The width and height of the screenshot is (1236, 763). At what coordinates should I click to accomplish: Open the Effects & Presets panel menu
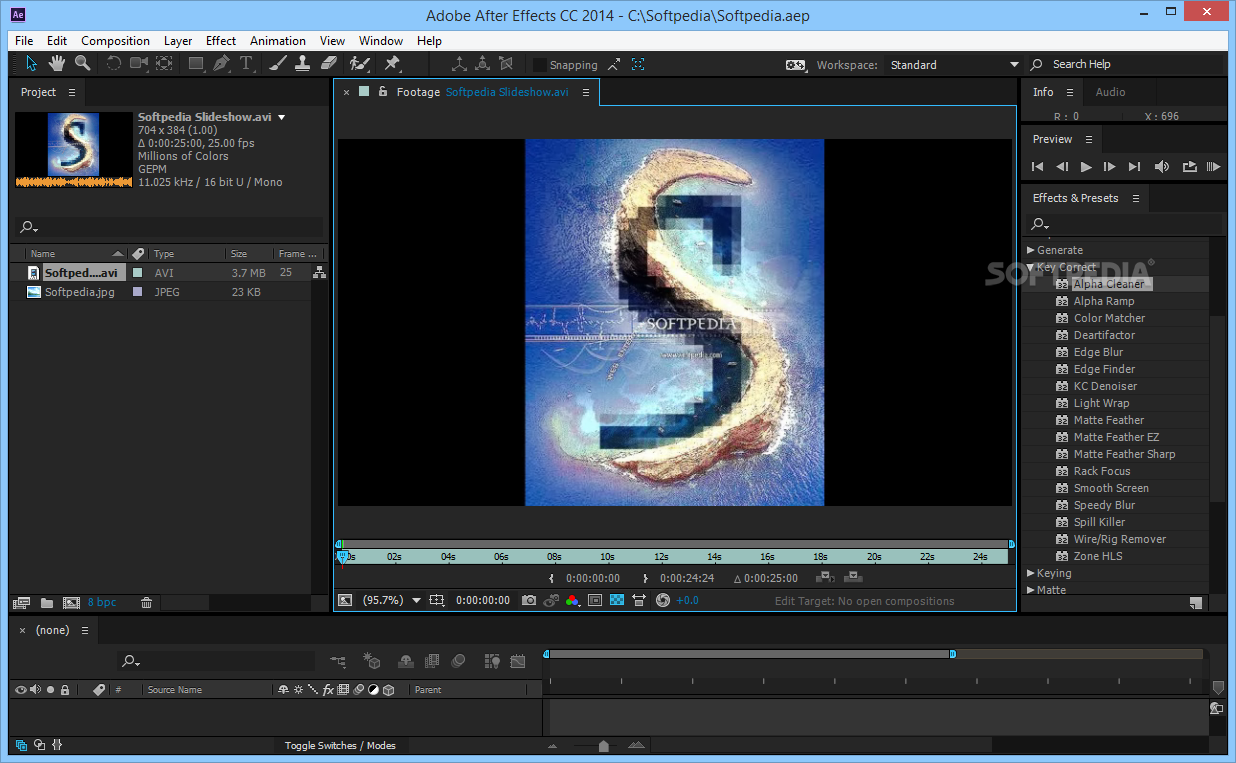click(1136, 198)
